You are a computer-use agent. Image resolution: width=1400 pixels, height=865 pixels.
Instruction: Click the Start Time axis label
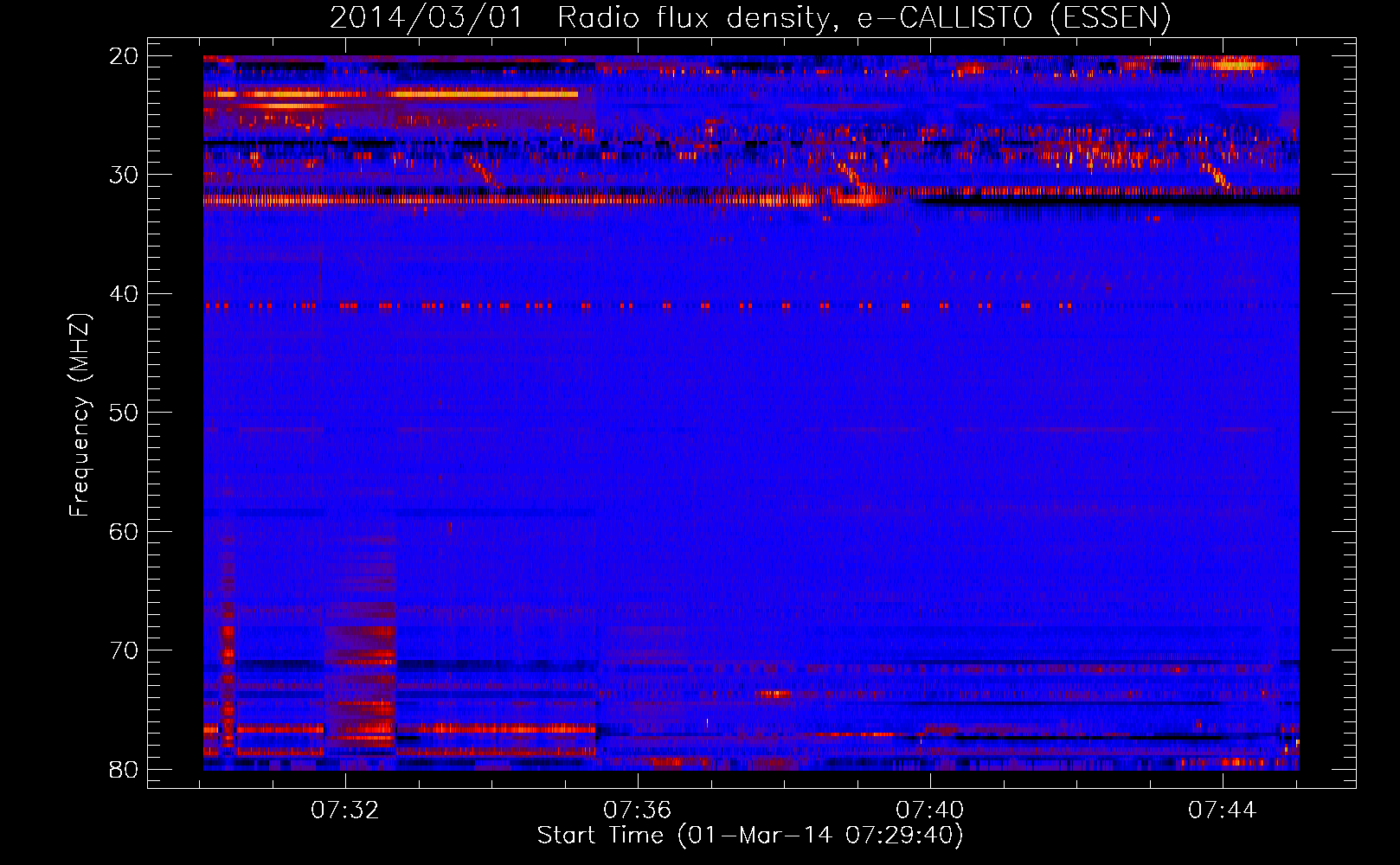(x=750, y=836)
